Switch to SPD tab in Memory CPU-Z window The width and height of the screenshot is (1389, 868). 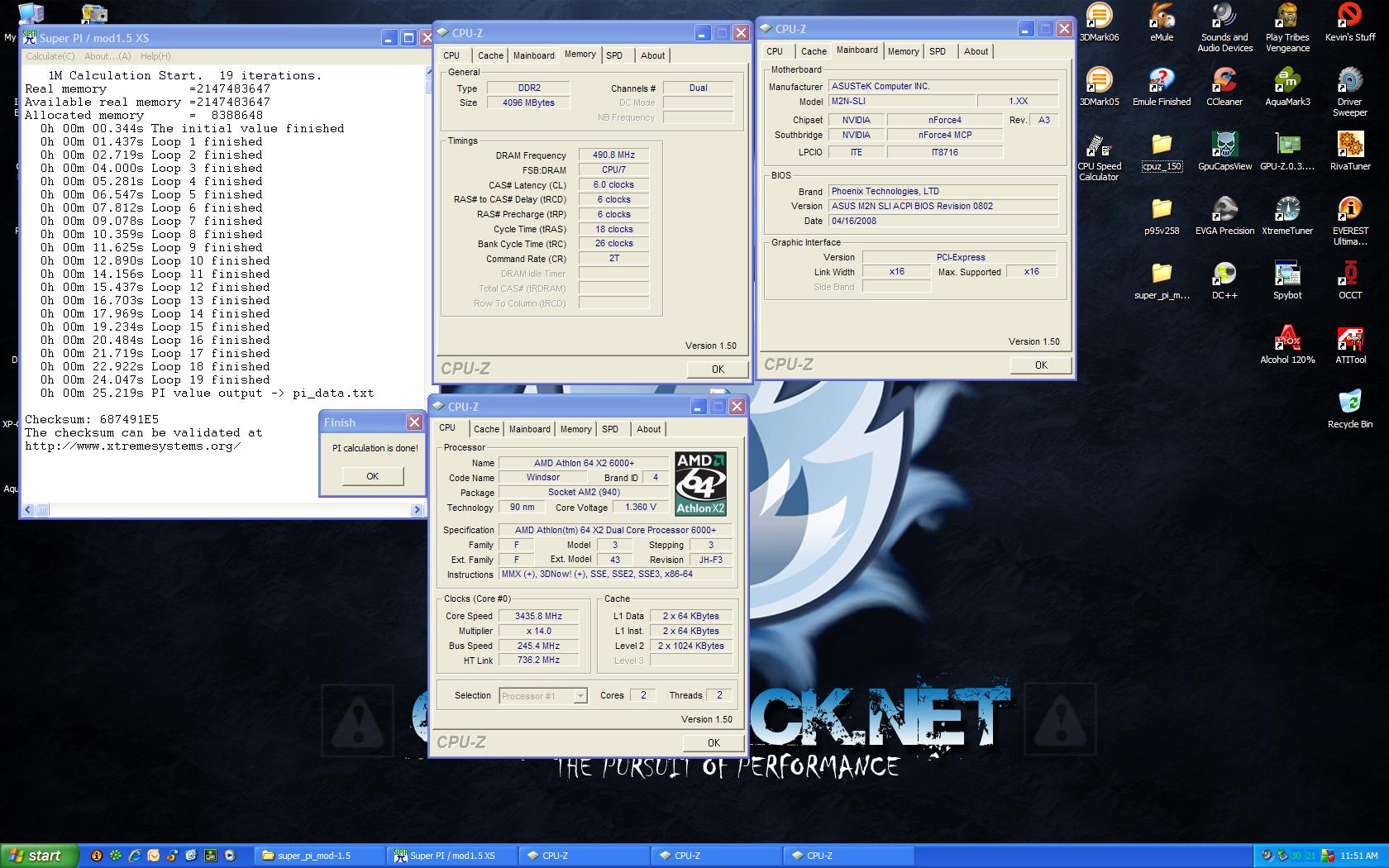(614, 55)
